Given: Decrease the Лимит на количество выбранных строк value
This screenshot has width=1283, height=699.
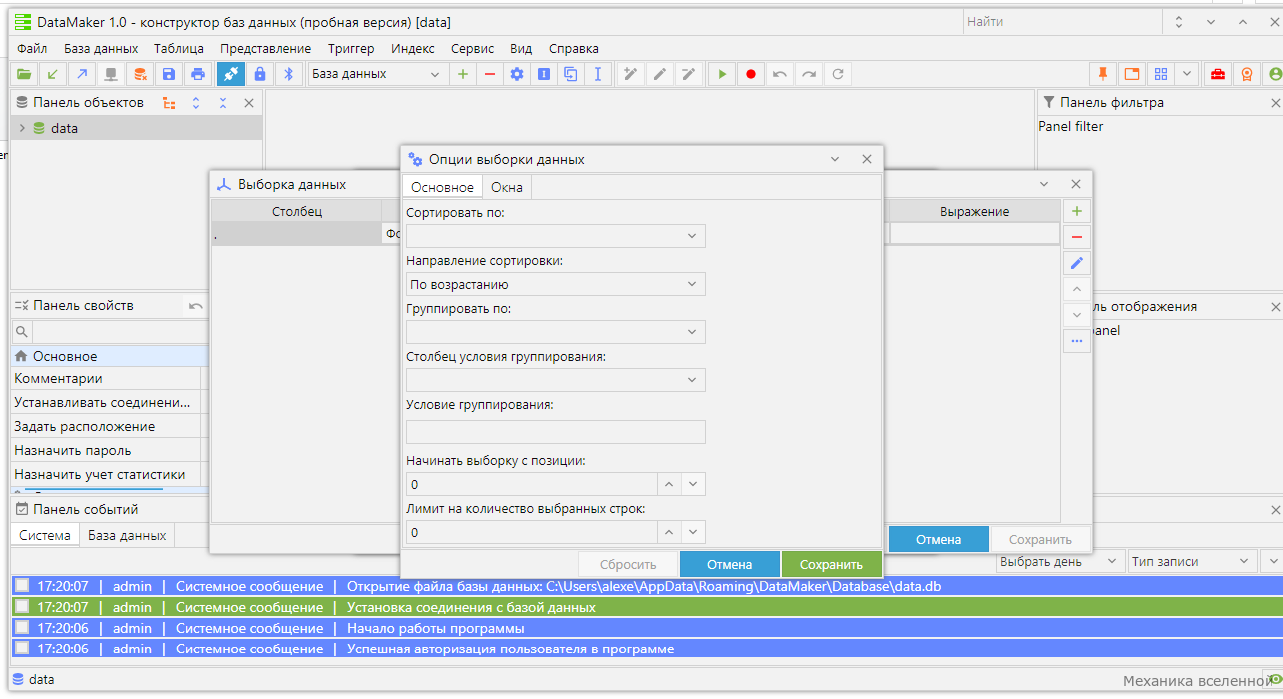Looking at the screenshot, I should point(693,532).
